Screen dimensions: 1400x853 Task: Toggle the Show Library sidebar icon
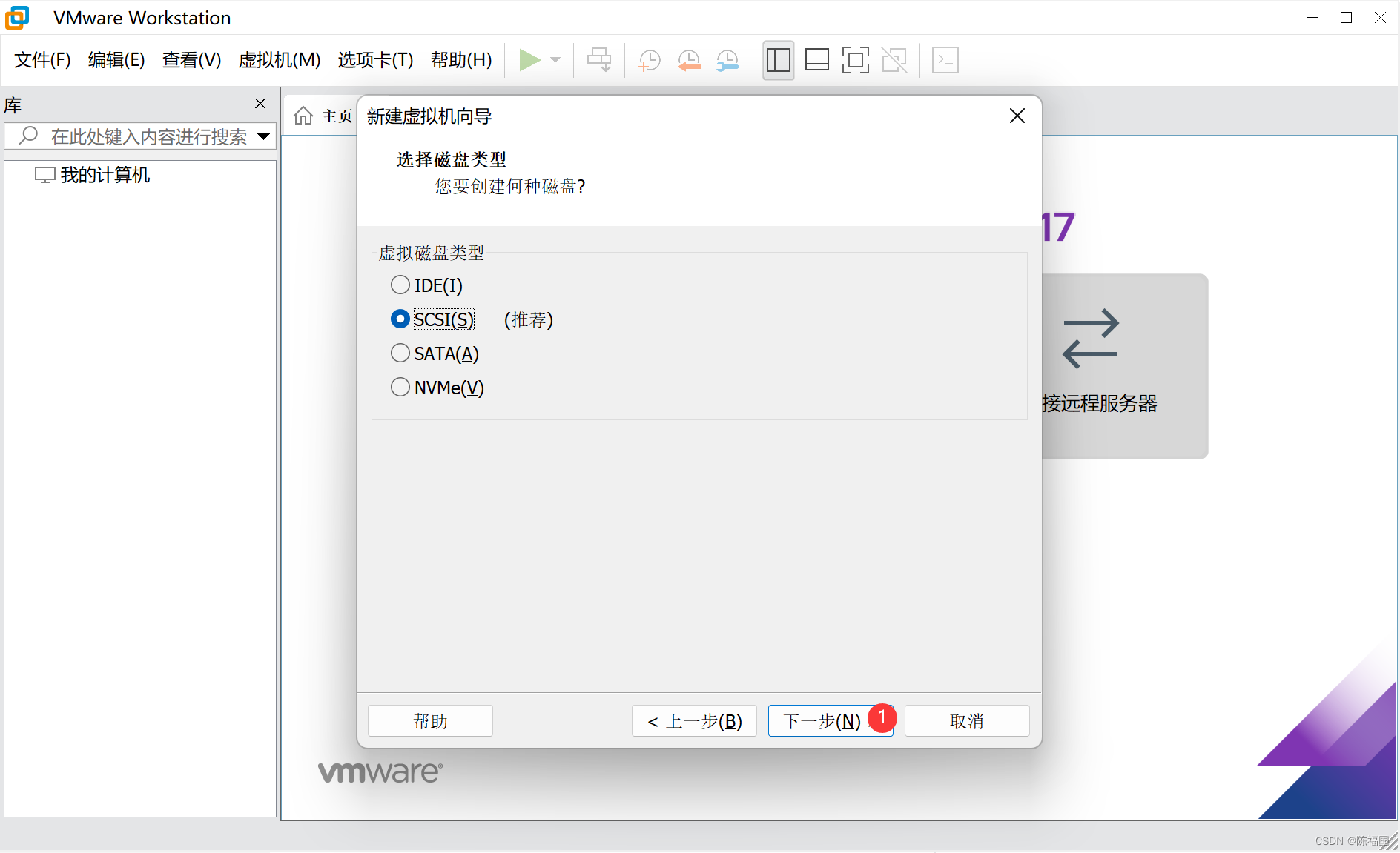(x=778, y=60)
